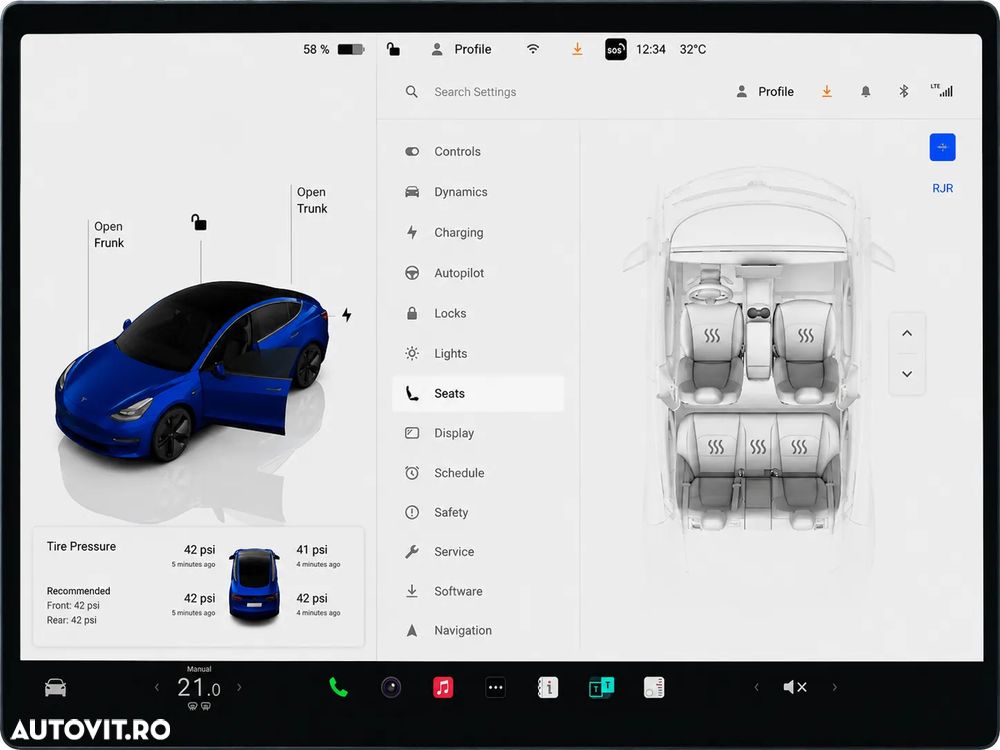The width and height of the screenshot is (1000, 750).
Task: Tap the unlock icon above the car
Action: coord(199,222)
